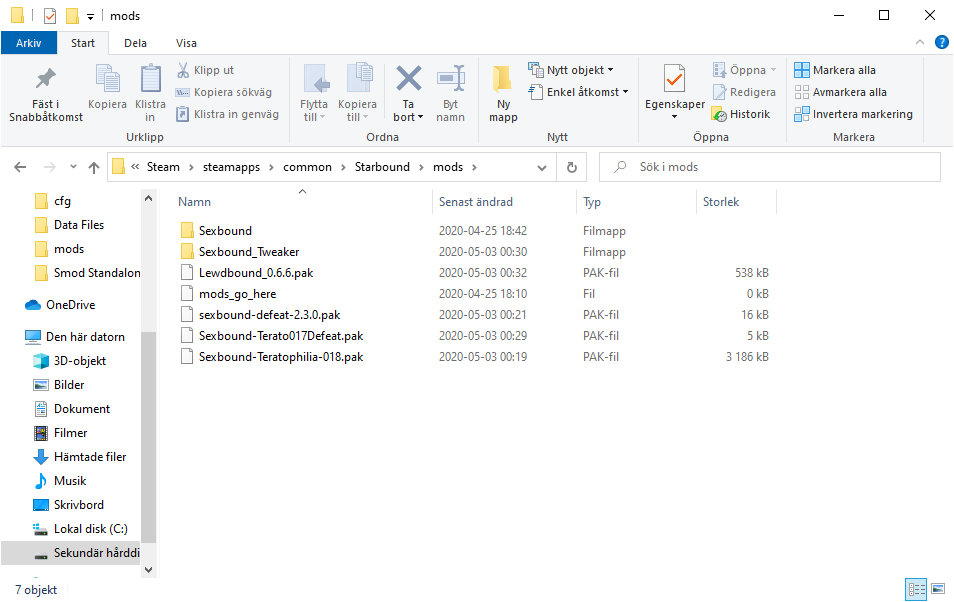
Task: Create a new folder with Ny mapp
Action: (503, 94)
